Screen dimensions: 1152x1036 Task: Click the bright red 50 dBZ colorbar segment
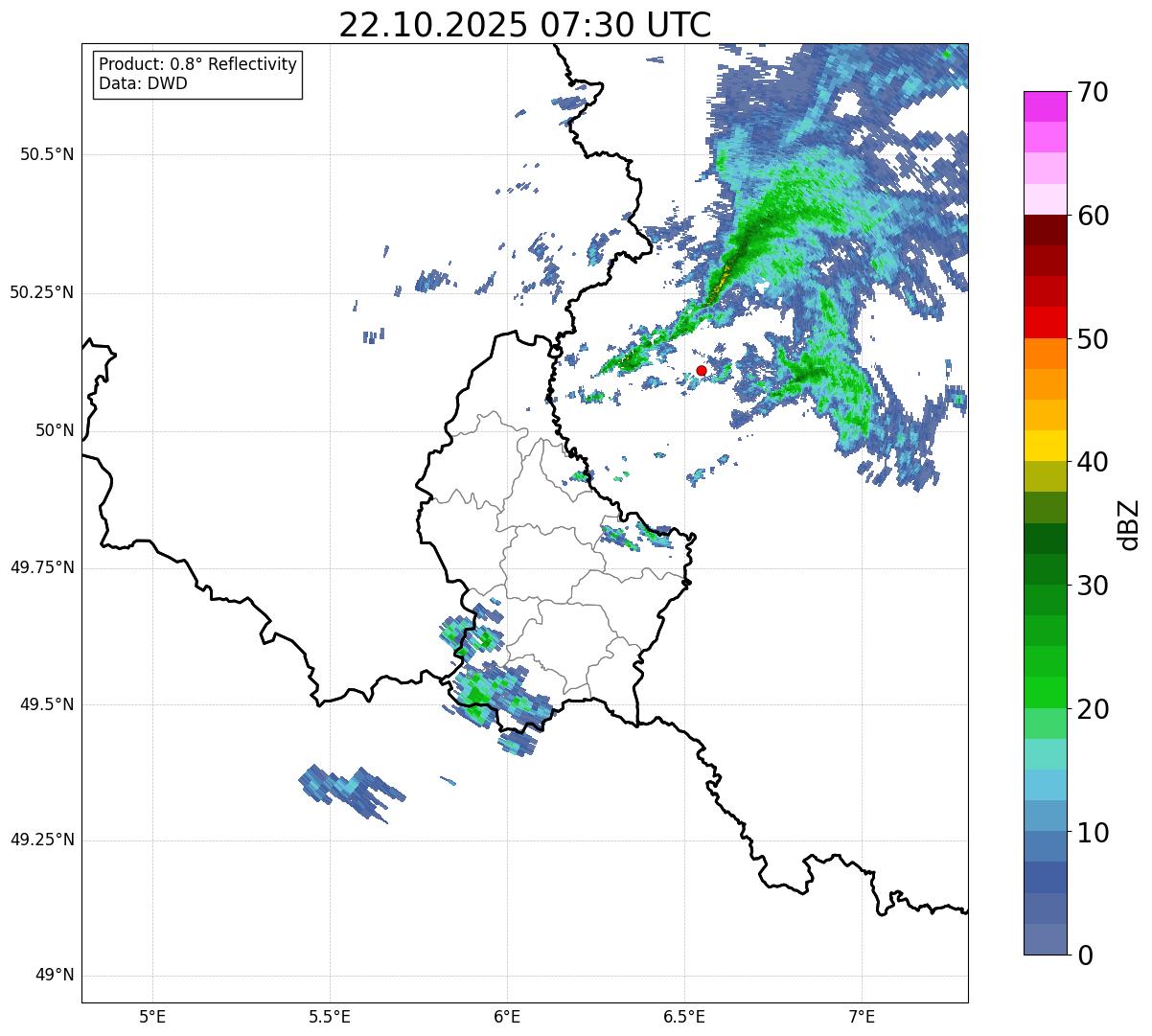1044,322
